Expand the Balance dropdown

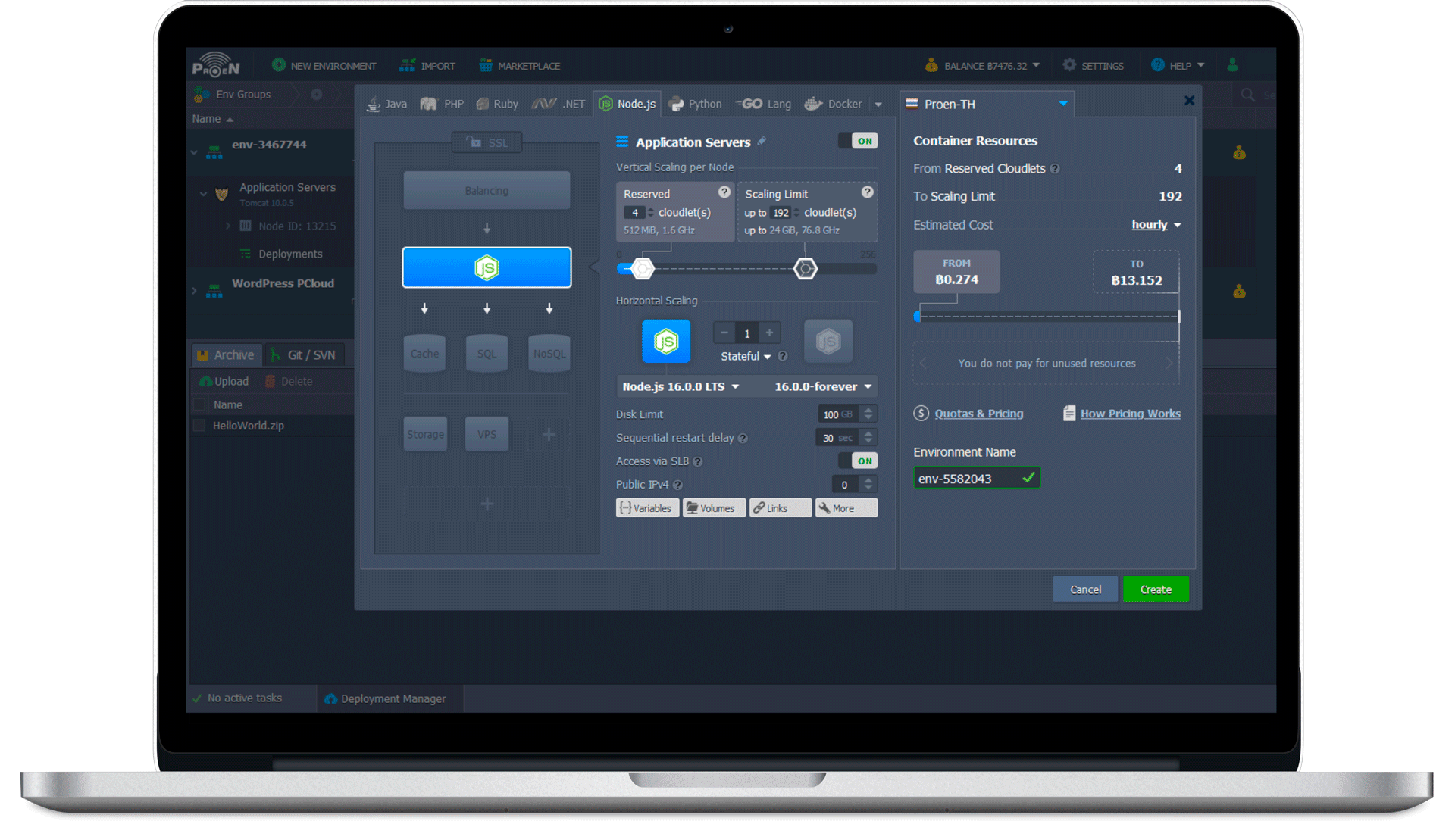pos(983,66)
